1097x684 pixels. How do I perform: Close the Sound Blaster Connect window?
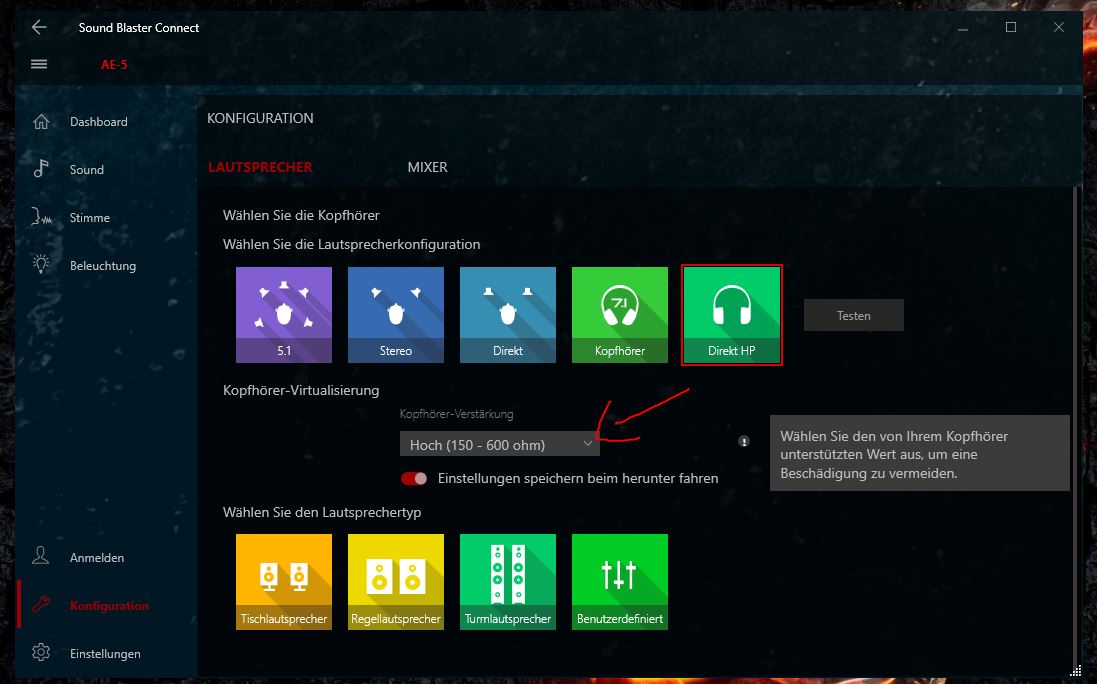[x=1059, y=27]
